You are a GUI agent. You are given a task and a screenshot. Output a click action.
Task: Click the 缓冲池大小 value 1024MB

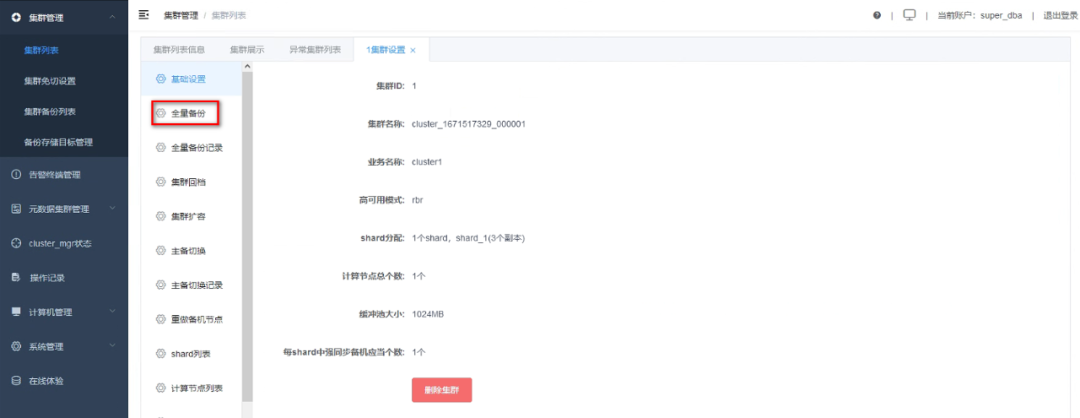[428, 314]
